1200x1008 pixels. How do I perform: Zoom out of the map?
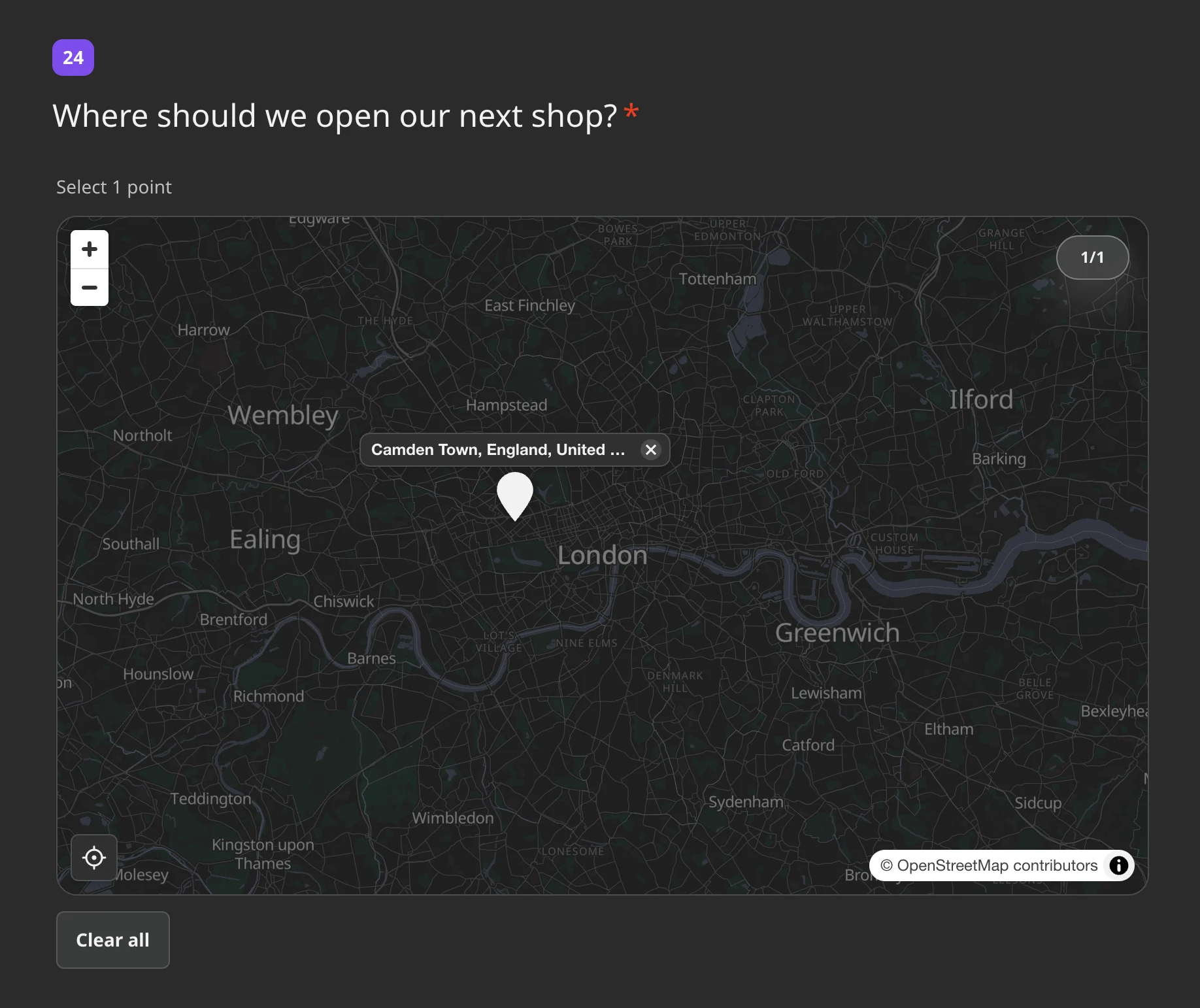pyautogui.click(x=90, y=288)
